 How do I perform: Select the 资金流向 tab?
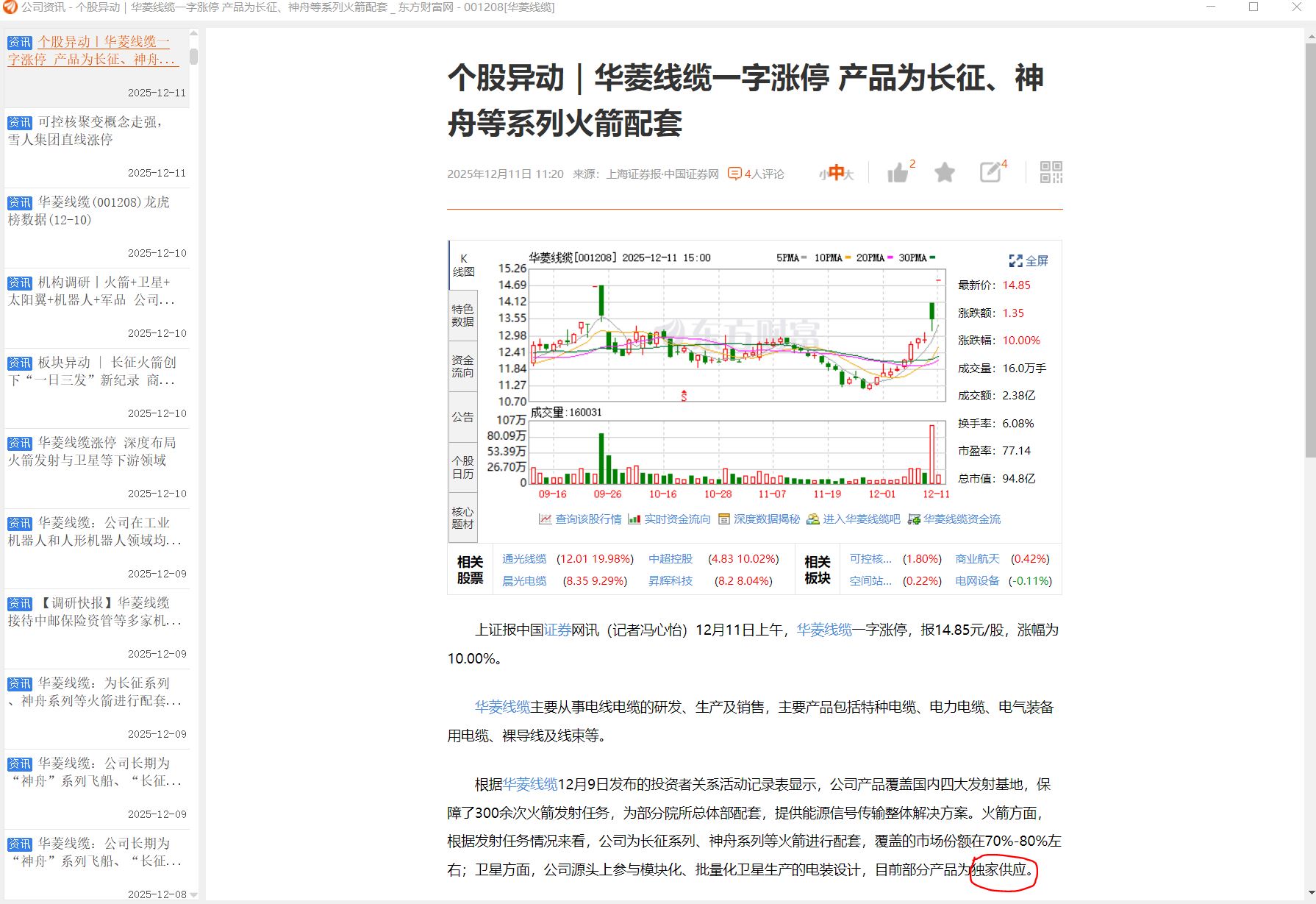click(x=463, y=366)
